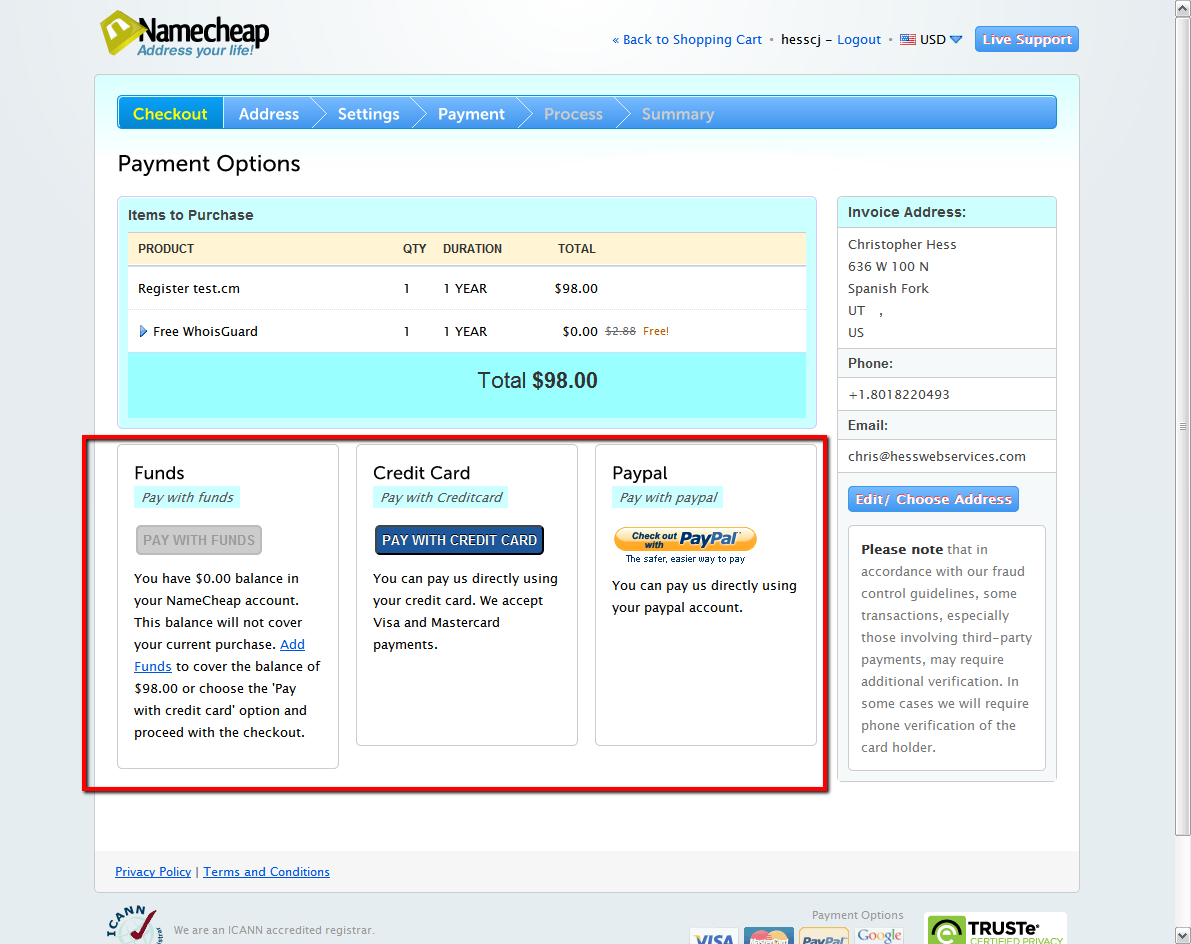Click the Pay With Funds button
The height and width of the screenshot is (944, 1191).
(199, 540)
